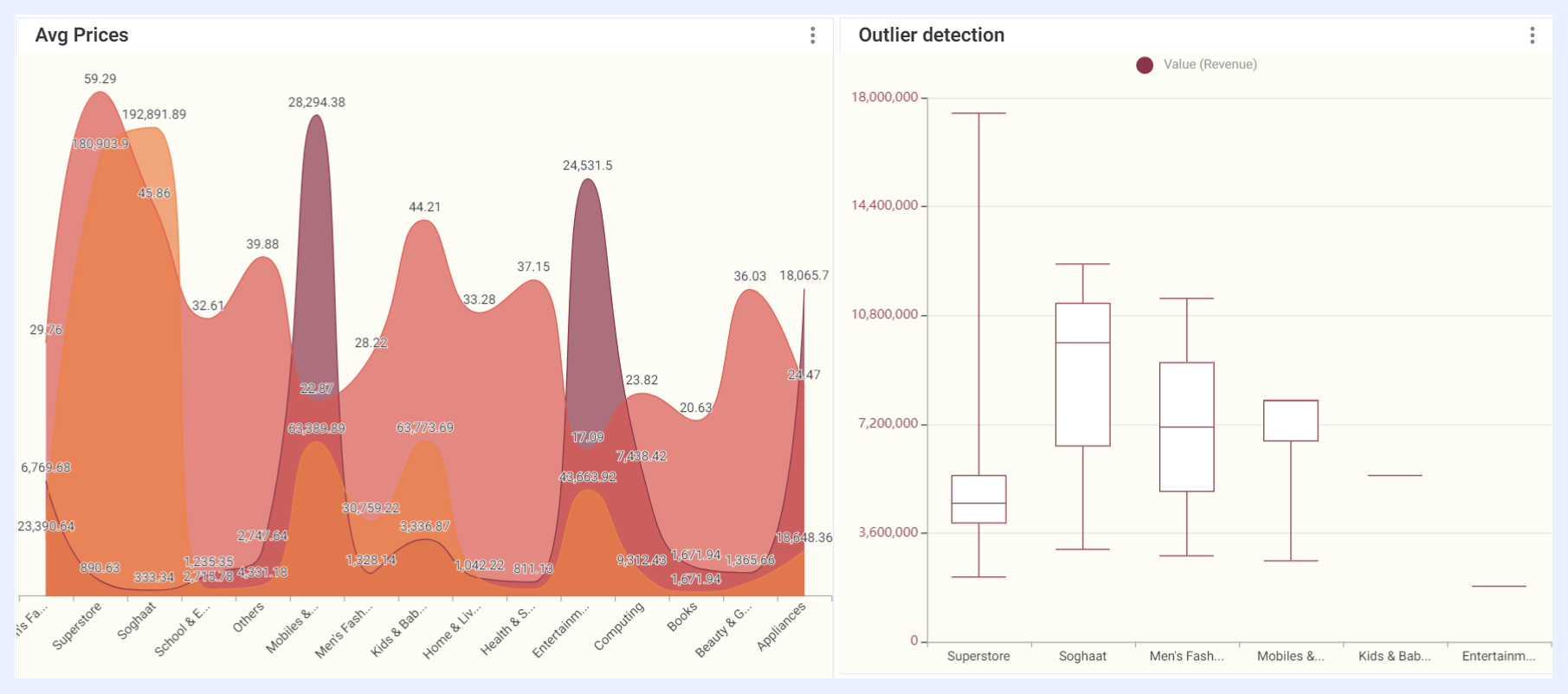Click the 14,400,000 y-axis label
The height and width of the screenshot is (694, 1568).
884,205
